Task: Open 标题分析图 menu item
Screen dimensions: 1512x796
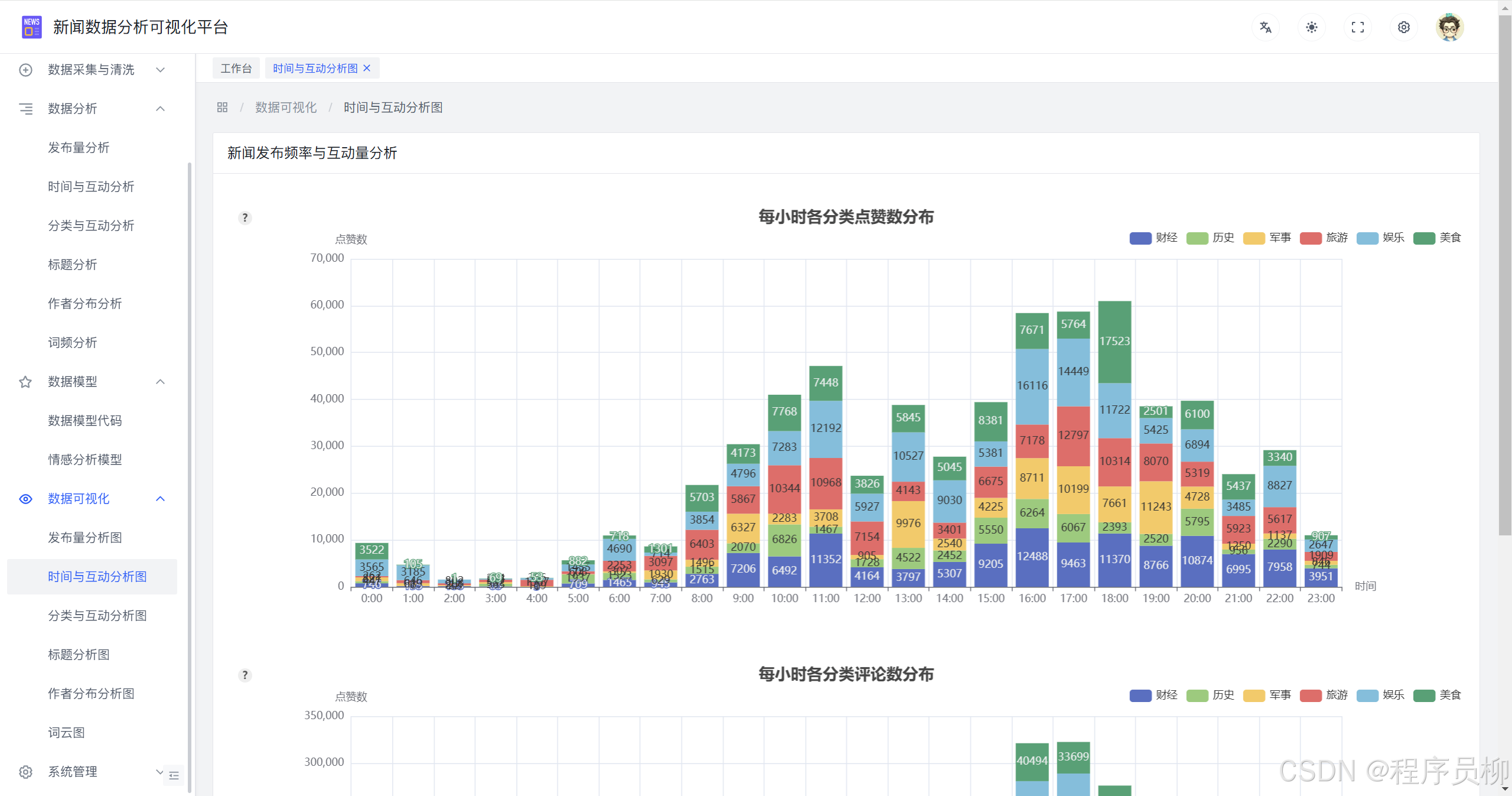Action: coord(92,655)
